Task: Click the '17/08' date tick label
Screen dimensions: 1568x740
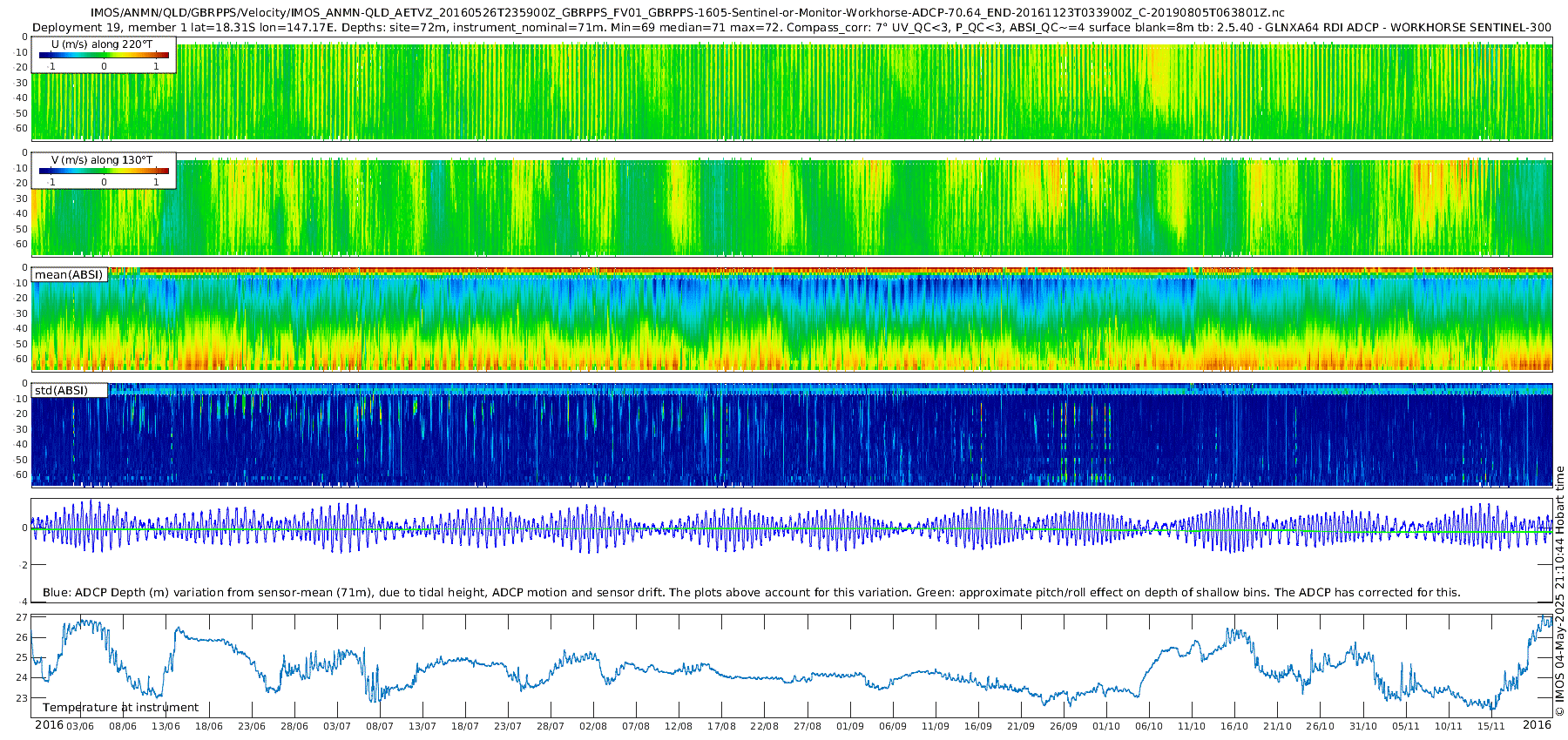Action: 721,726
